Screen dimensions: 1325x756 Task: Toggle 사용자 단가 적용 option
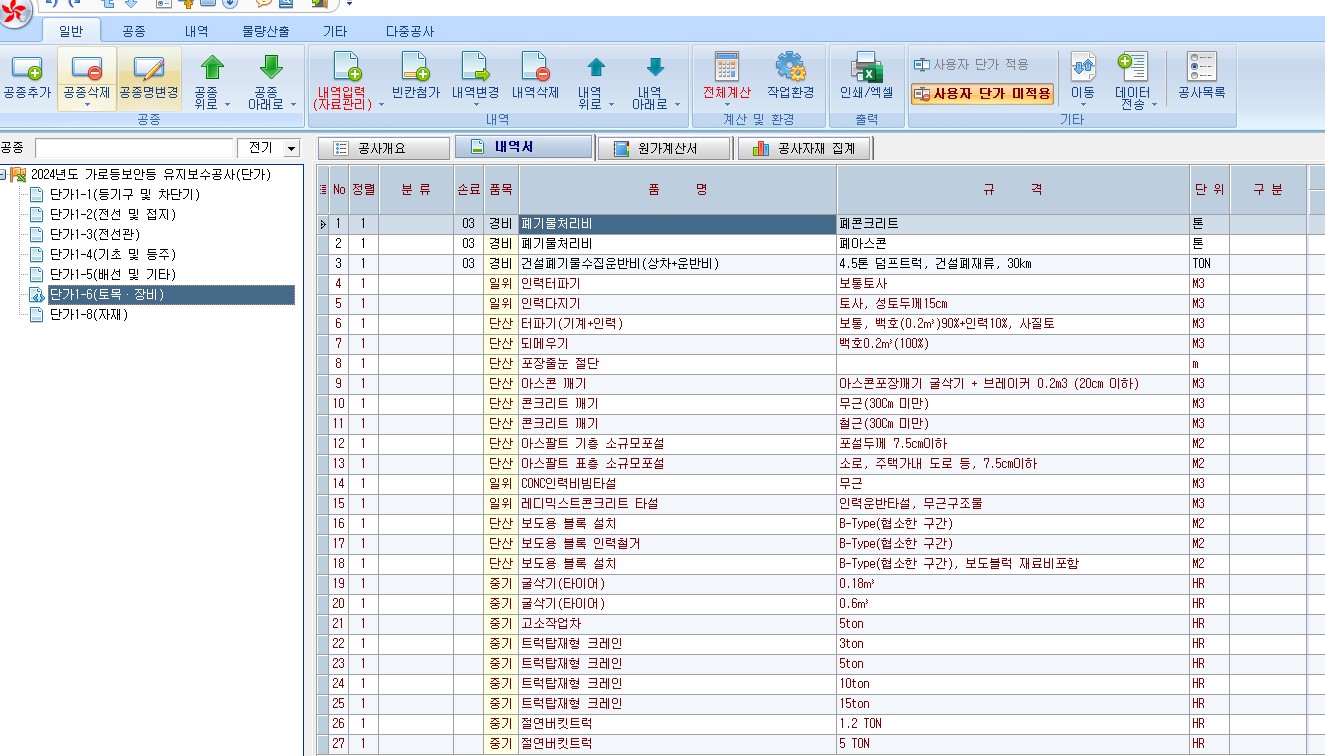click(971, 64)
